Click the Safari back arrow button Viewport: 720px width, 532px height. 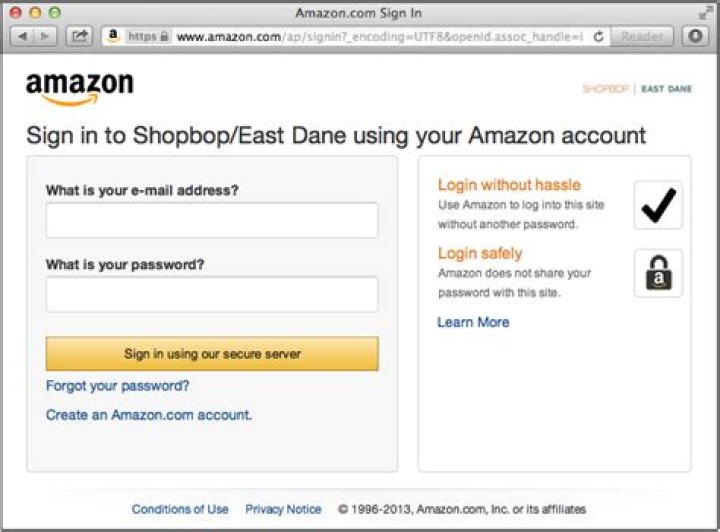[x=22, y=36]
